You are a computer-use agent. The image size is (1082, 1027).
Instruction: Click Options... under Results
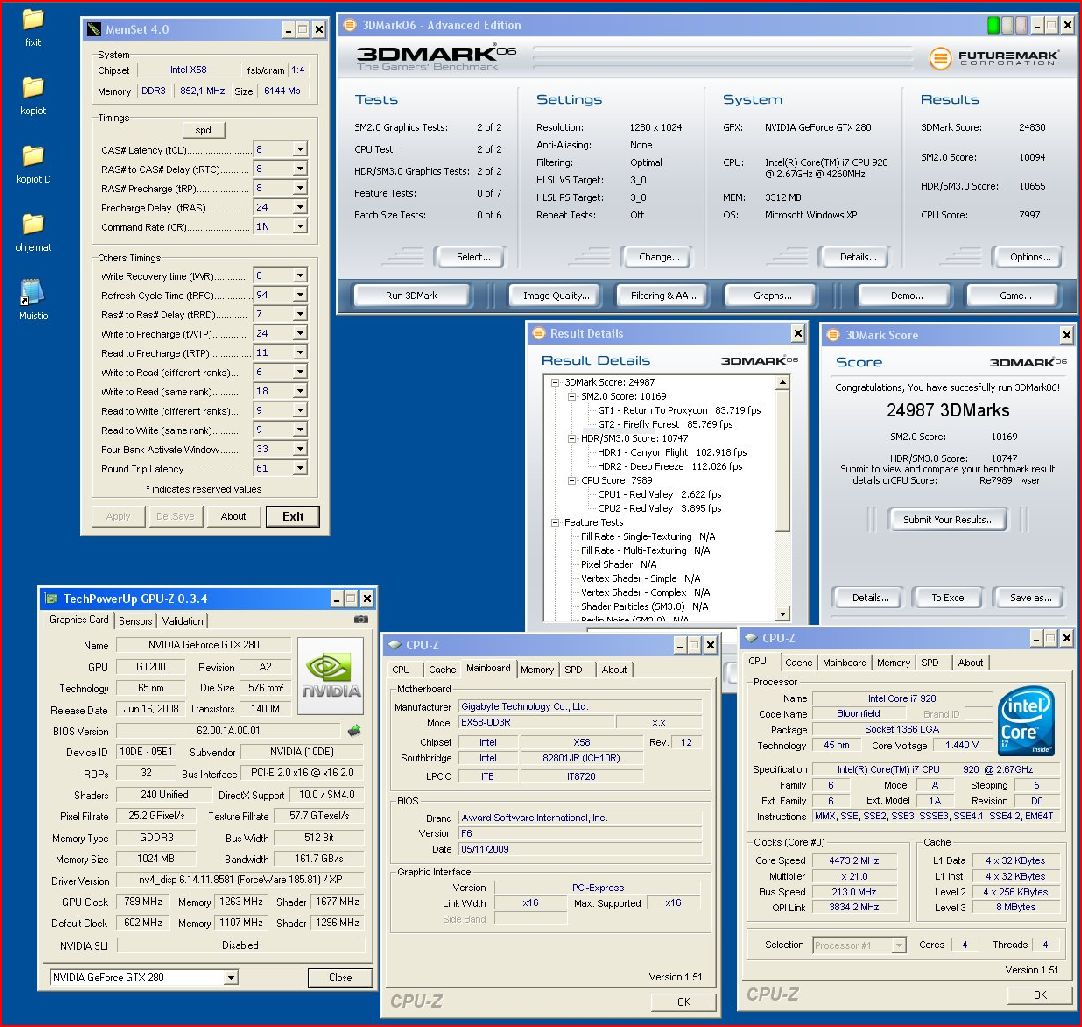click(1030, 257)
